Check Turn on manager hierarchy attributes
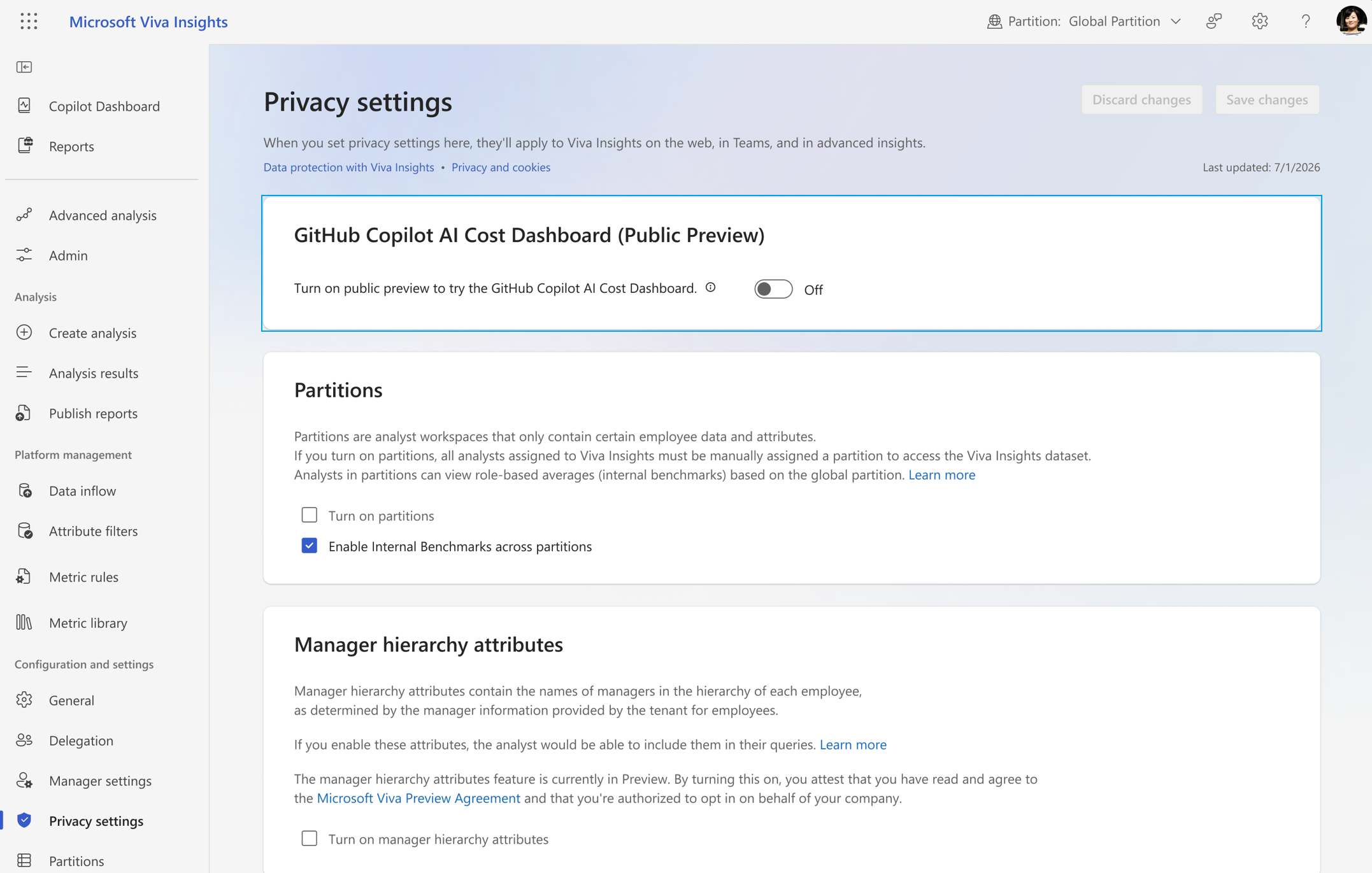This screenshot has width=1372, height=873. coord(309,838)
